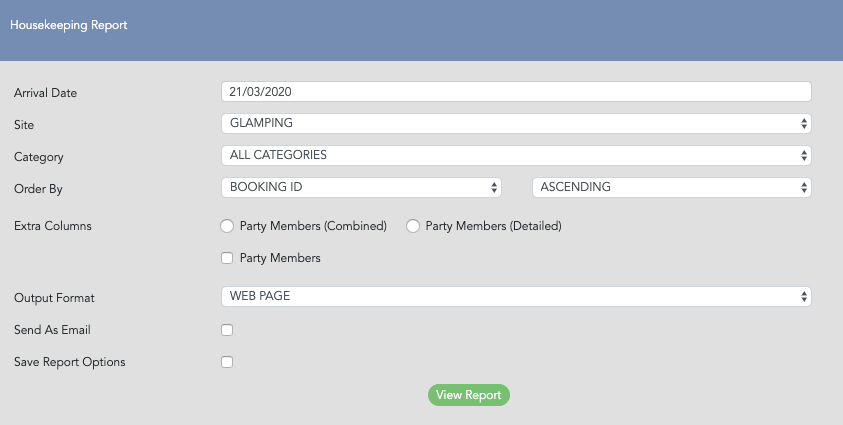Select Party Members (Combined) radio button
This screenshot has width=843, height=425.
[227, 226]
